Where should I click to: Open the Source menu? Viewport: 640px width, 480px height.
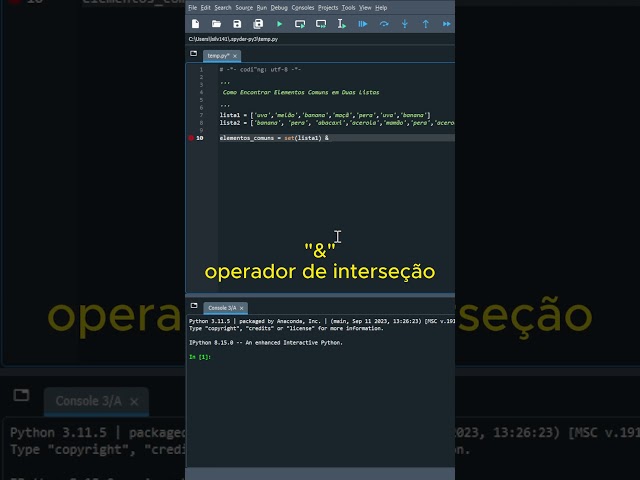pyautogui.click(x=244, y=8)
